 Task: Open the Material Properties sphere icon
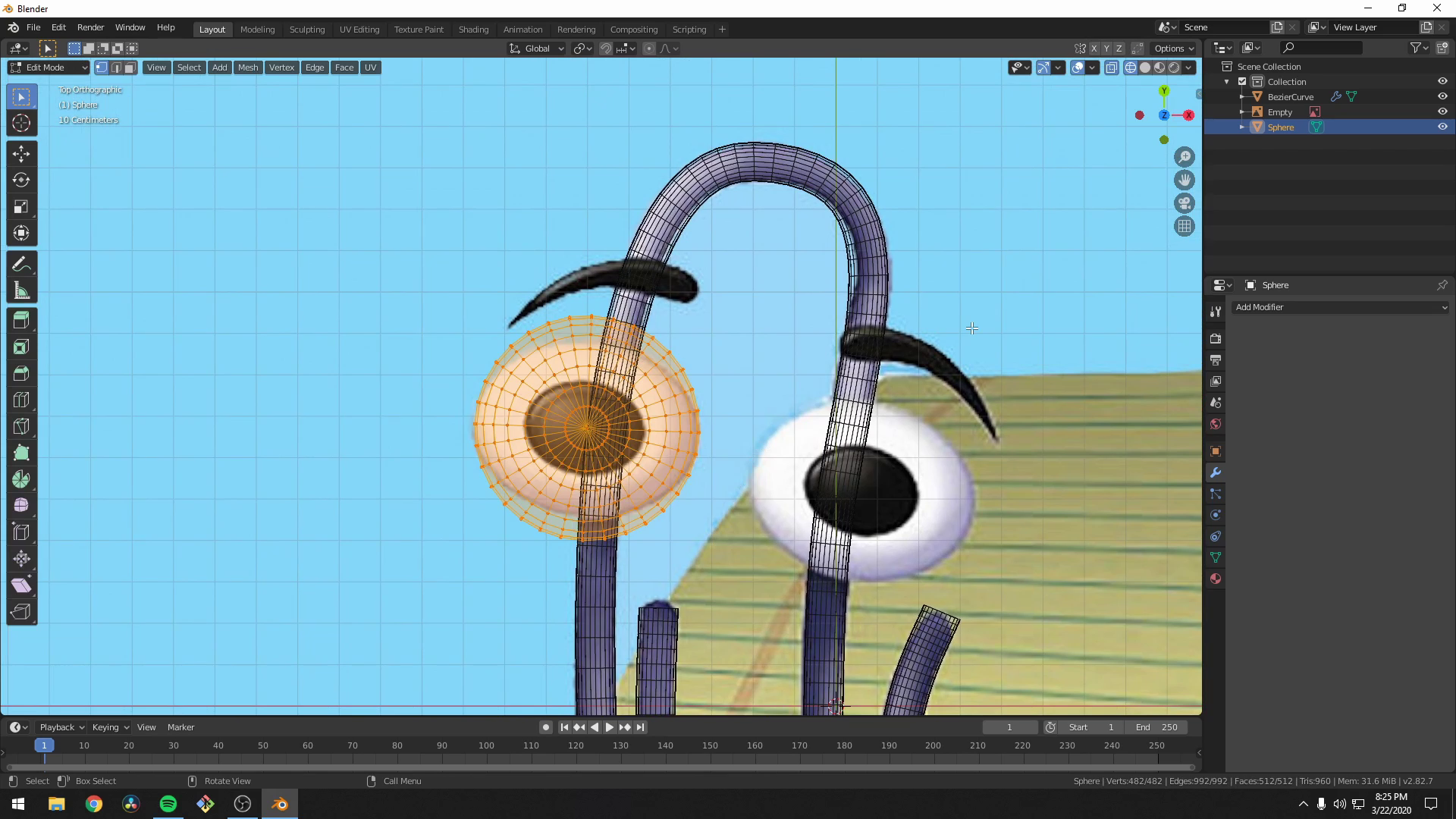1215,579
